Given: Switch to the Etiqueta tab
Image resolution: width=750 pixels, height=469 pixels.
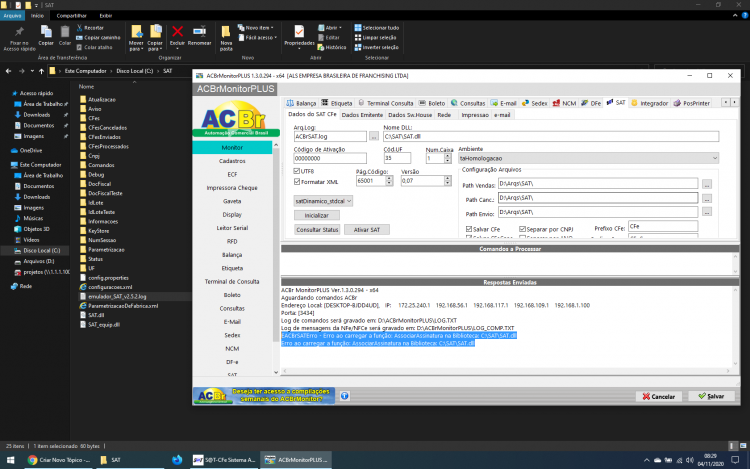Looking at the screenshot, I should (337, 103).
